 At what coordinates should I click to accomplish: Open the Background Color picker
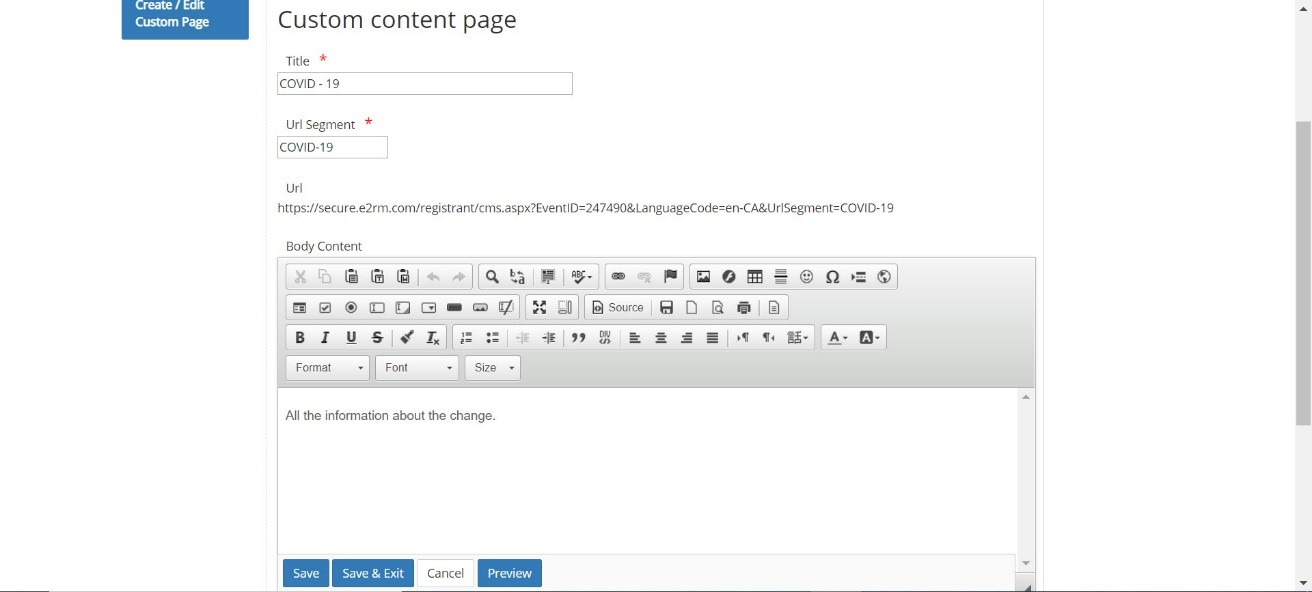point(870,337)
